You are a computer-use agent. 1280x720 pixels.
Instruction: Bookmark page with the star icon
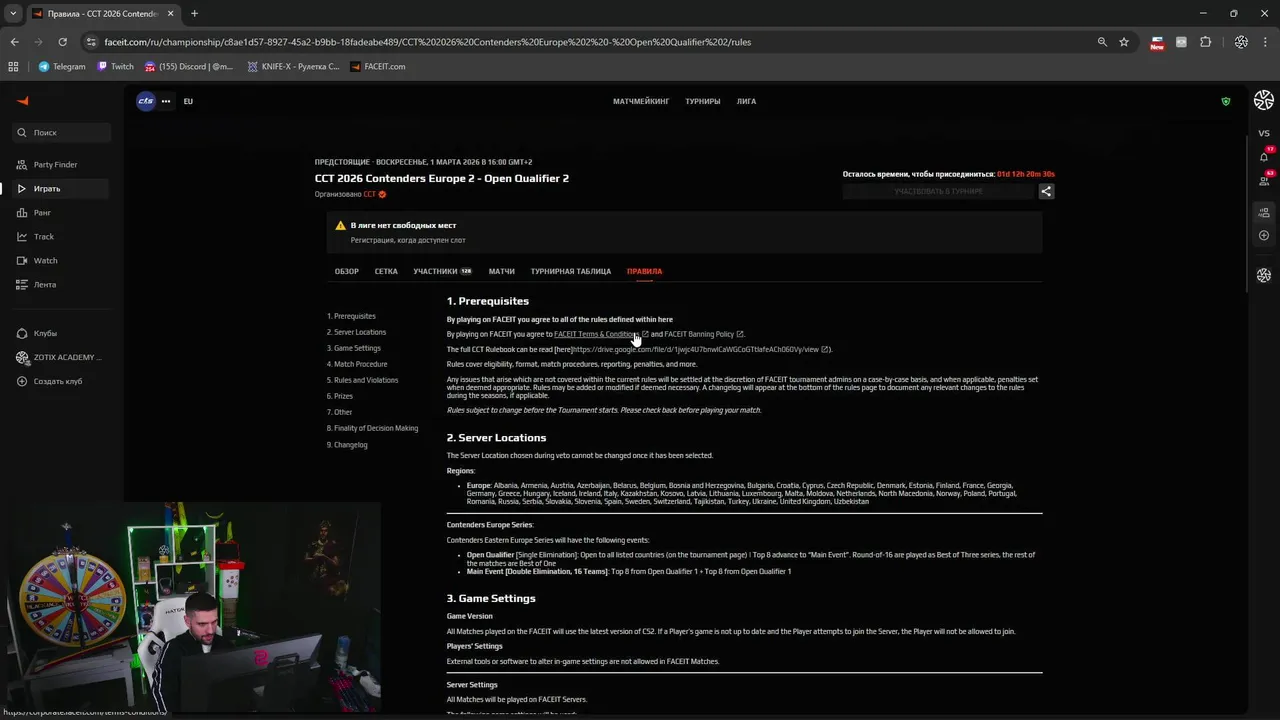click(1124, 42)
